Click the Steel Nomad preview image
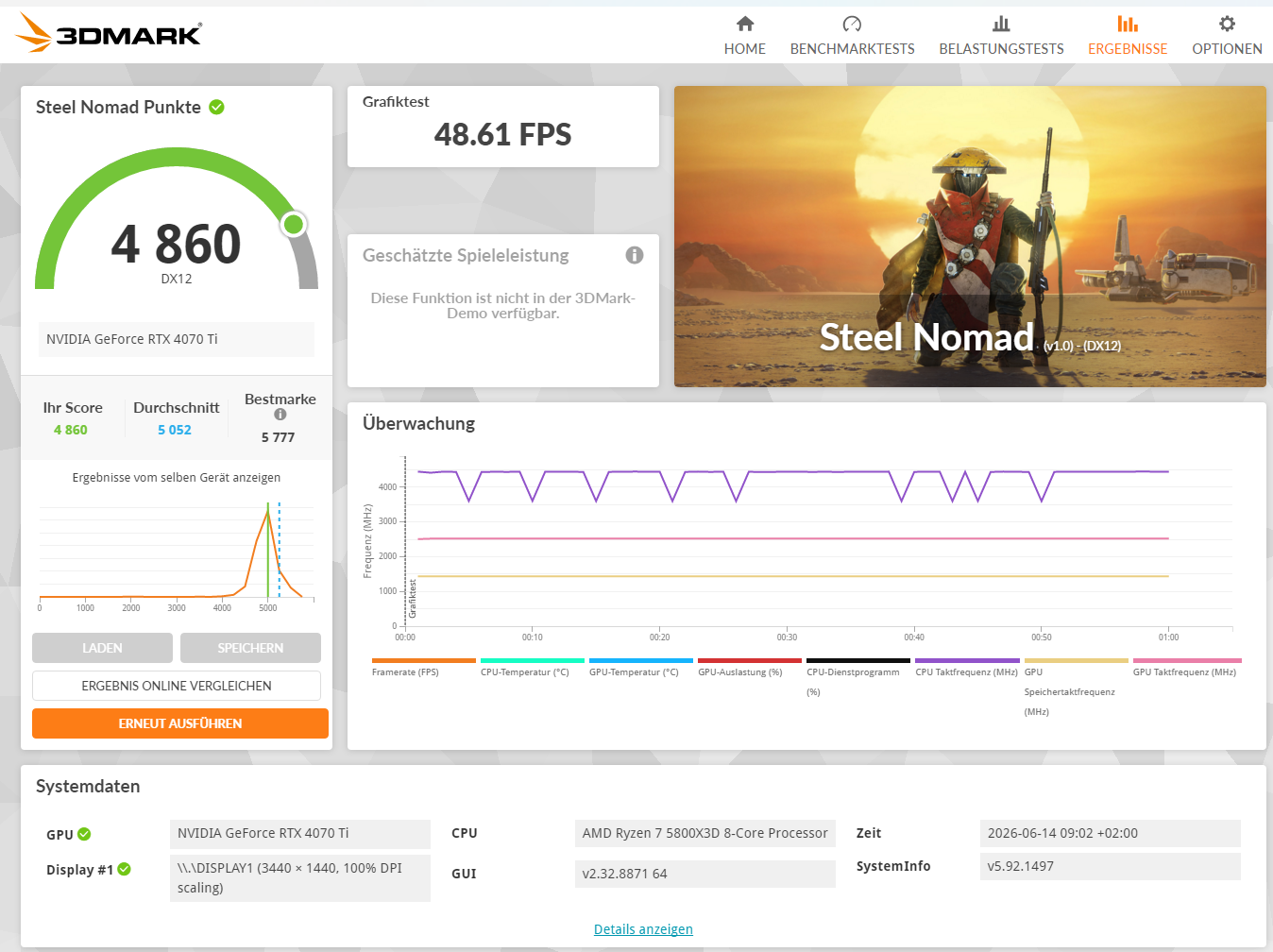Image resolution: width=1273 pixels, height=952 pixels. tap(970, 236)
